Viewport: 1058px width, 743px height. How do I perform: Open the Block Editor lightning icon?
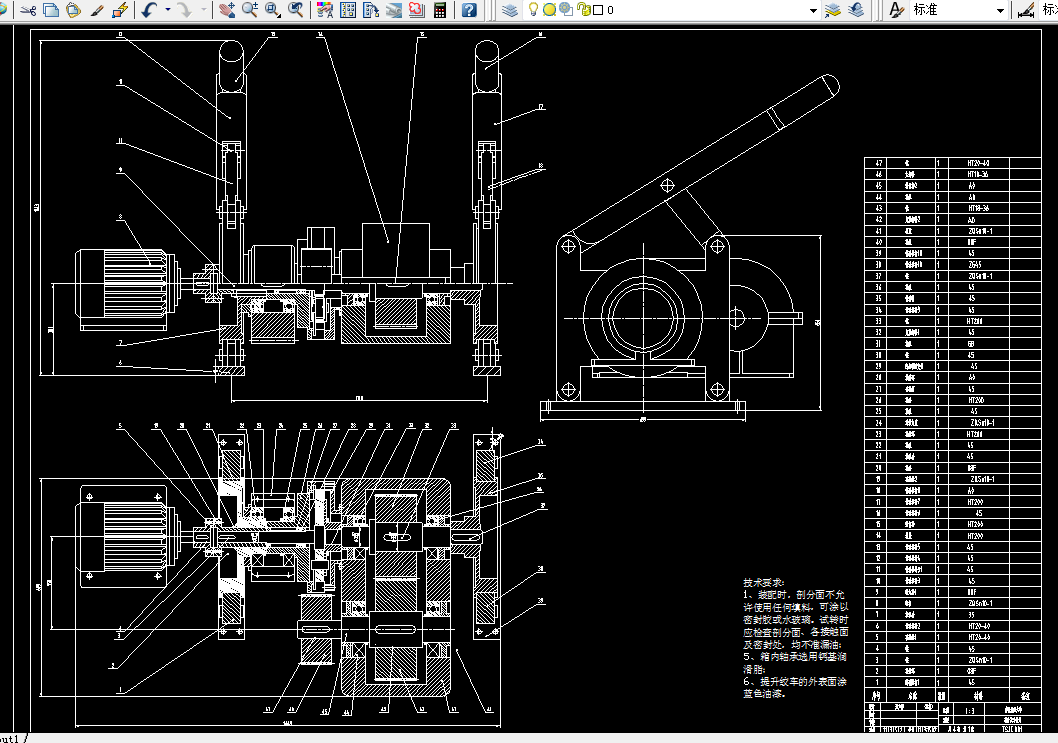tap(119, 10)
